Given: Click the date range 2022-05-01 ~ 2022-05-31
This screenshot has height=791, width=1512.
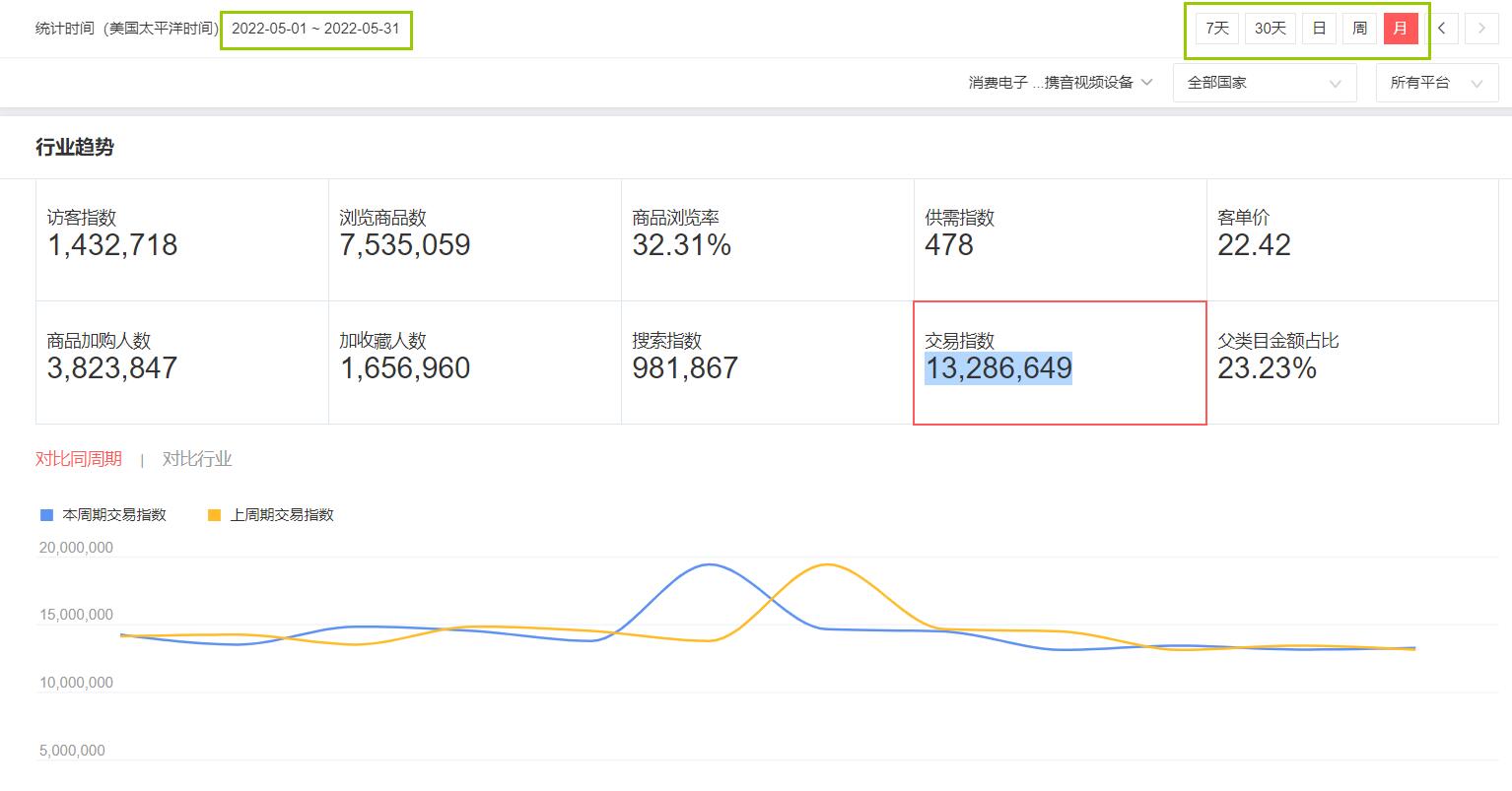Looking at the screenshot, I should pos(315,29).
